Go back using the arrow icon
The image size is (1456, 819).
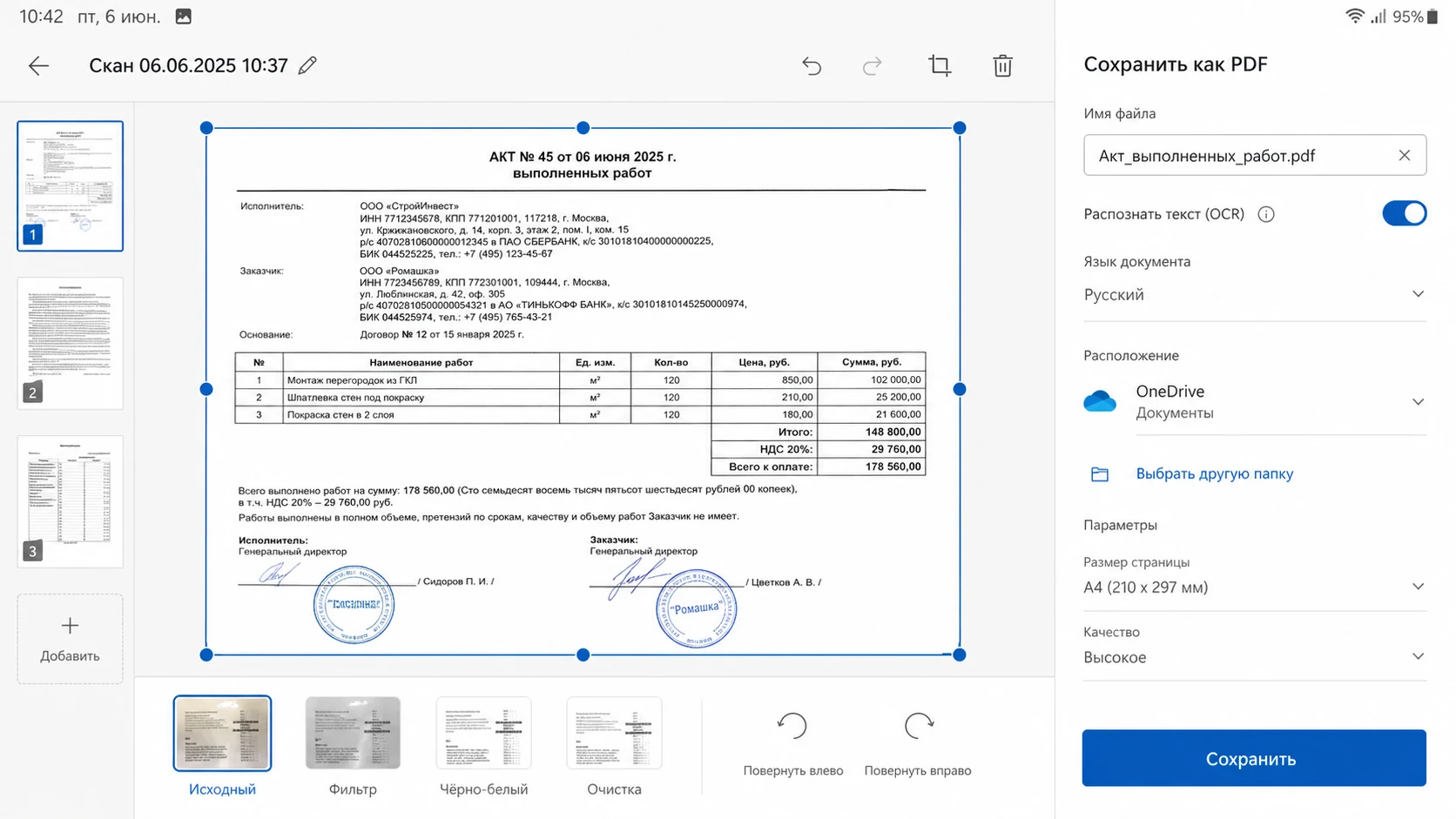click(38, 65)
